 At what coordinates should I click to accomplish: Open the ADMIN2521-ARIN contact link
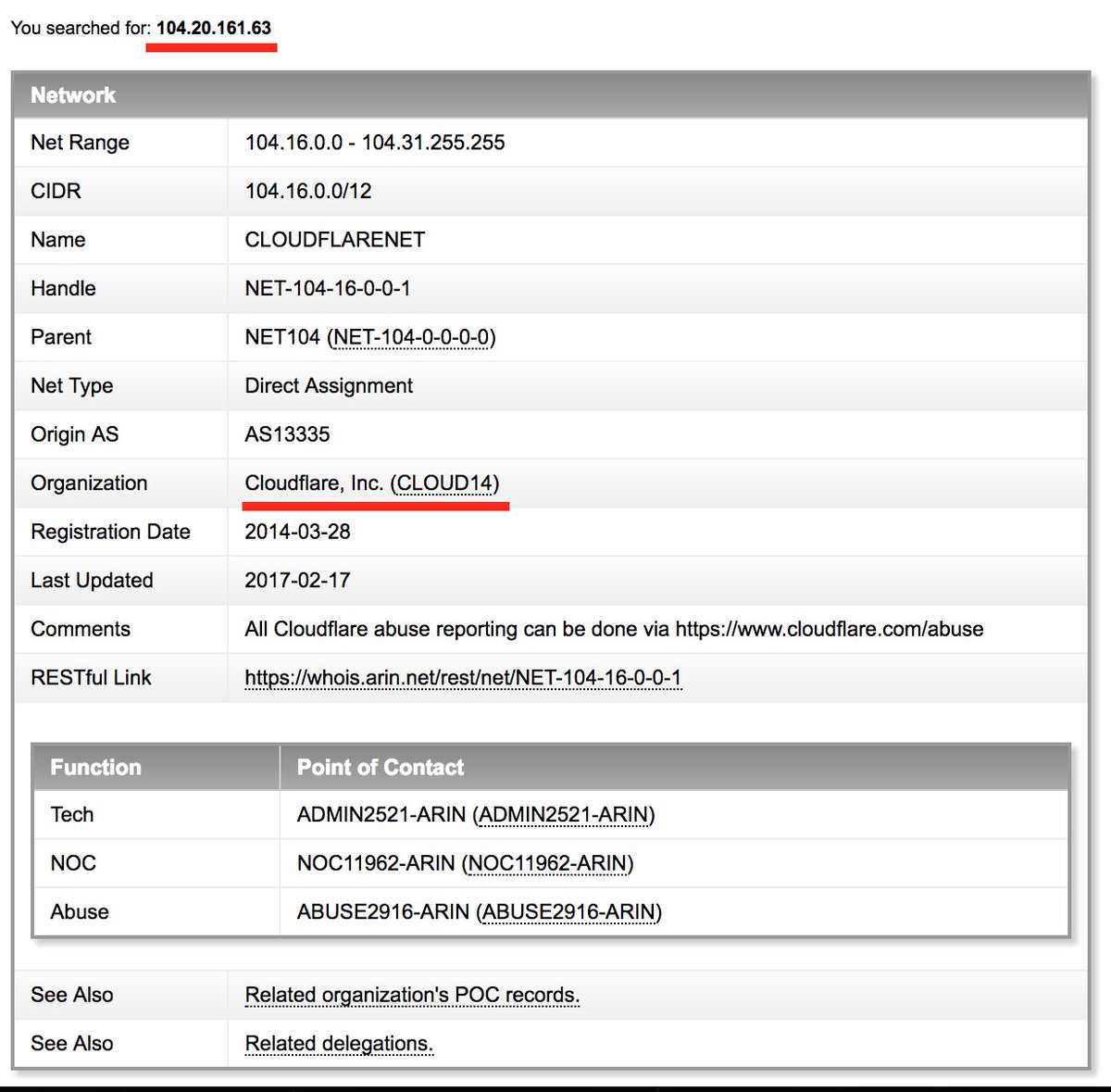click(564, 815)
